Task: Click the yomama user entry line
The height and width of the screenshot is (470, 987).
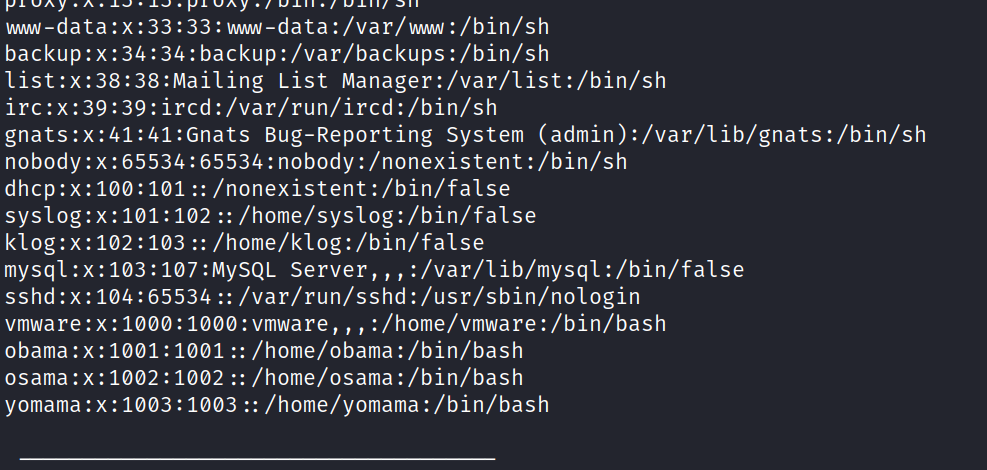Action: 277,405
